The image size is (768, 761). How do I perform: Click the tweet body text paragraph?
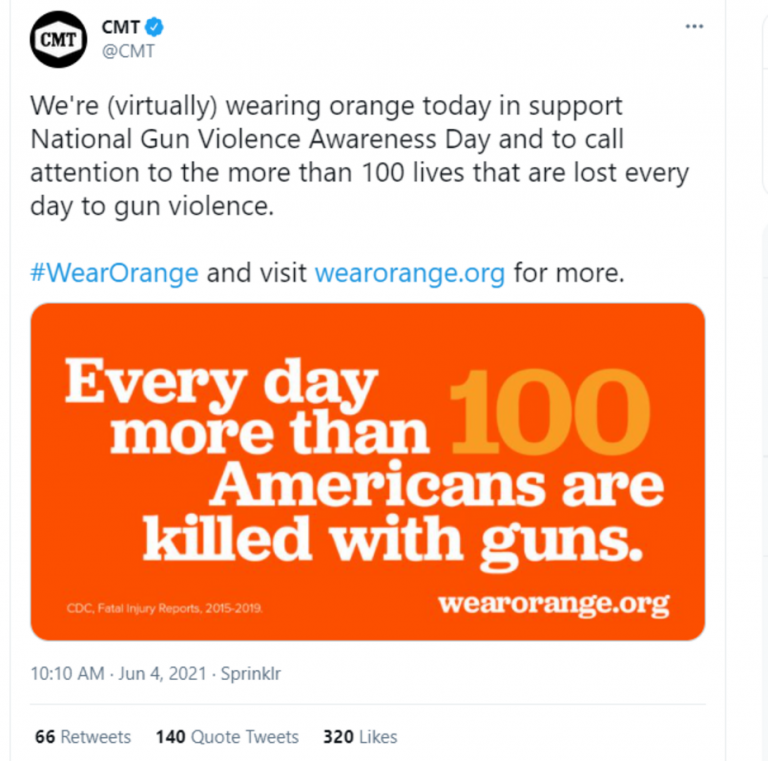pyautogui.click(x=360, y=154)
